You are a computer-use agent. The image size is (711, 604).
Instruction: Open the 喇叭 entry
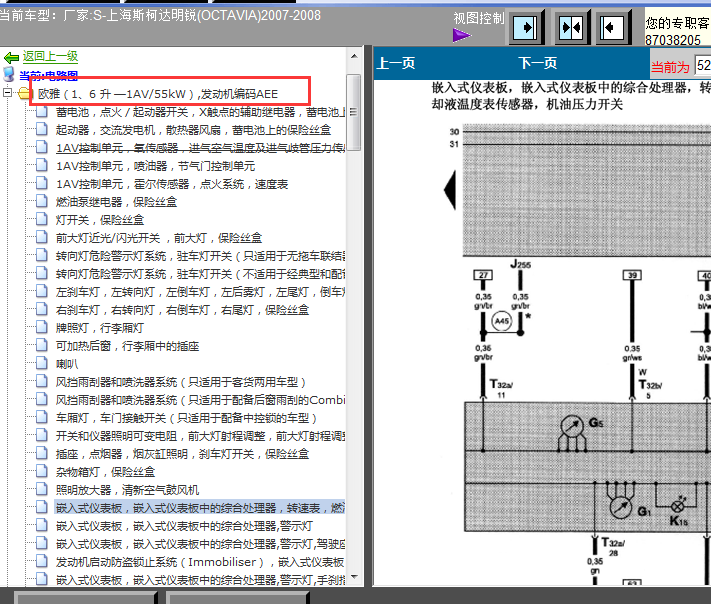(x=67, y=364)
